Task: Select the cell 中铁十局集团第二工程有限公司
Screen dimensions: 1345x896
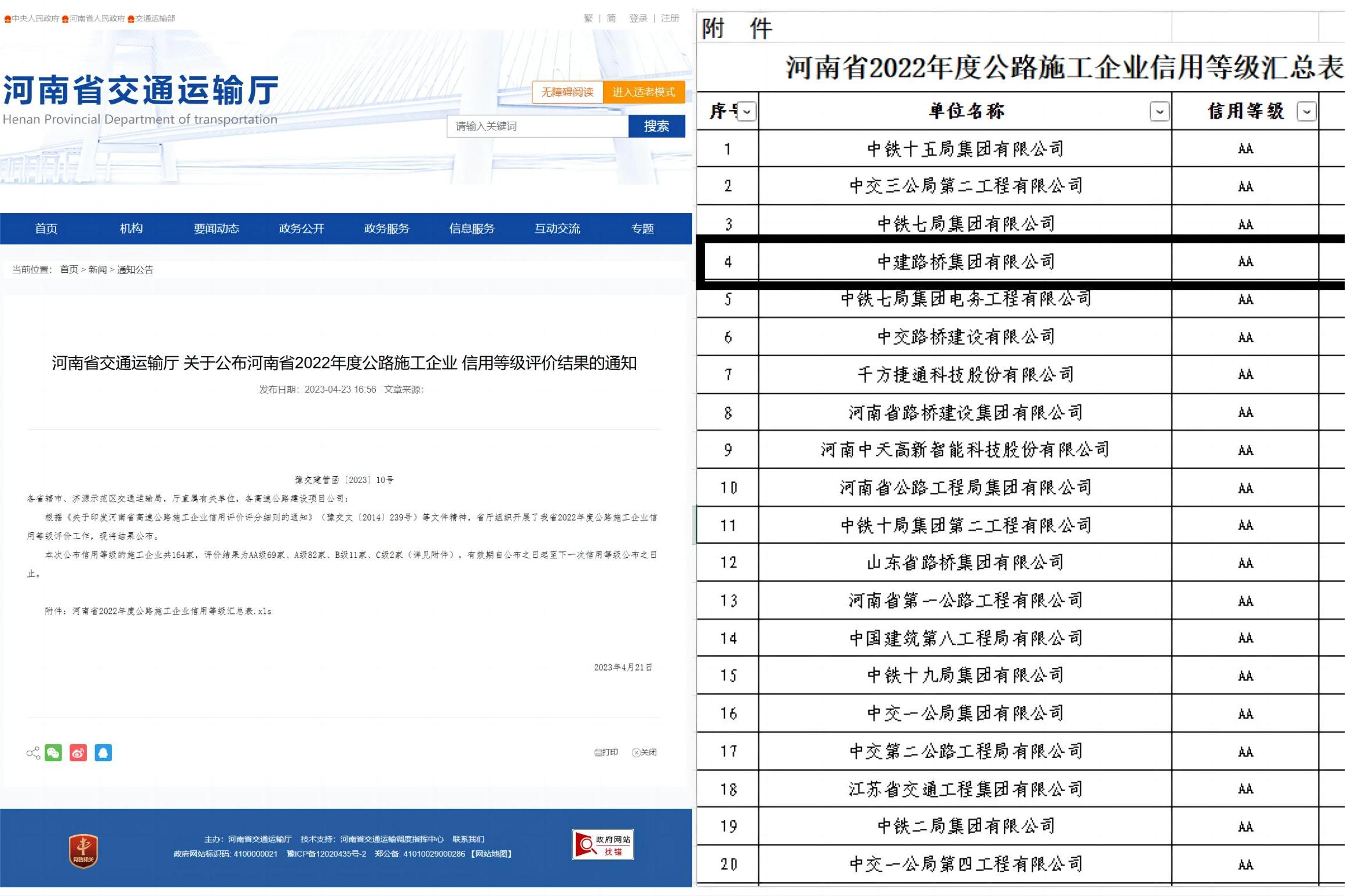Action: pyautogui.click(x=965, y=525)
